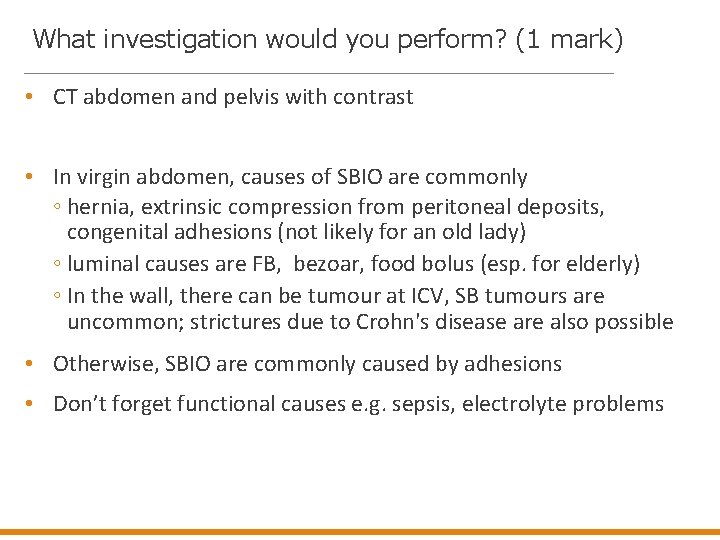Click the orange bullet before "Don't forget"
The width and height of the screenshot is (720, 540).
[x=32, y=404]
